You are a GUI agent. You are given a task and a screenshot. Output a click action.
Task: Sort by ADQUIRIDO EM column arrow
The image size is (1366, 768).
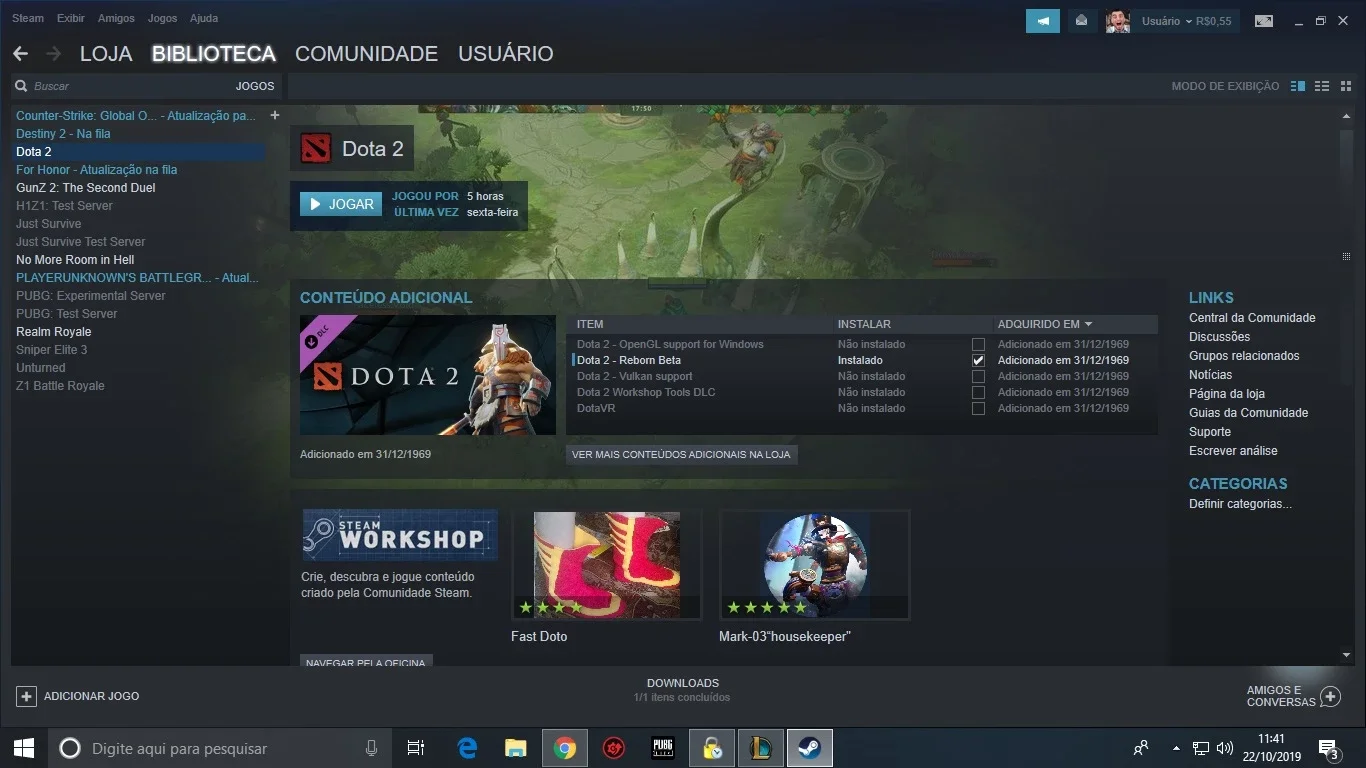(1088, 324)
